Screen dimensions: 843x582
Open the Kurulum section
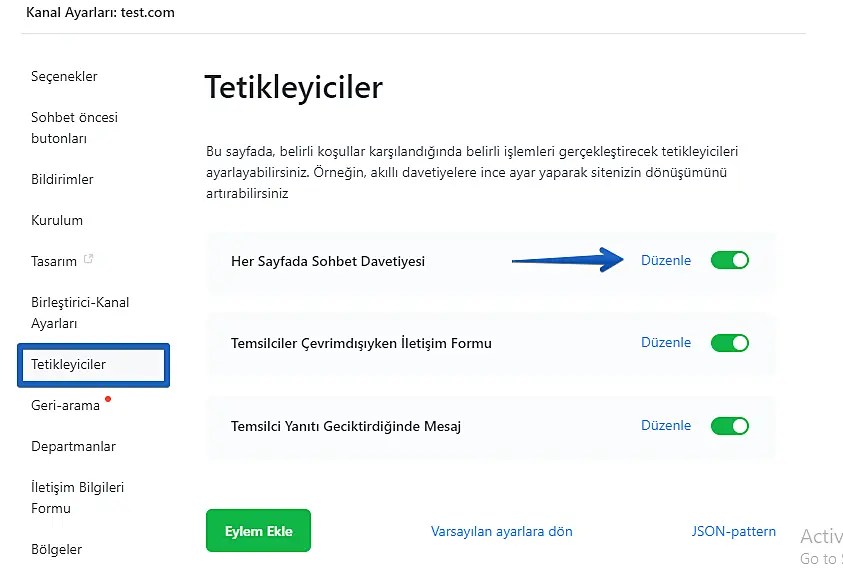tap(57, 221)
